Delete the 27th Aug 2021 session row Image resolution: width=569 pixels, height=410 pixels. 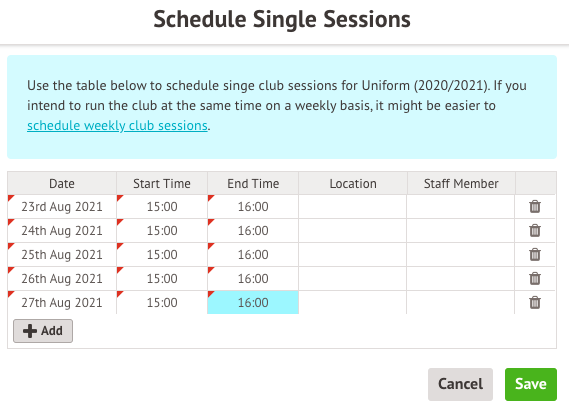click(535, 302)
